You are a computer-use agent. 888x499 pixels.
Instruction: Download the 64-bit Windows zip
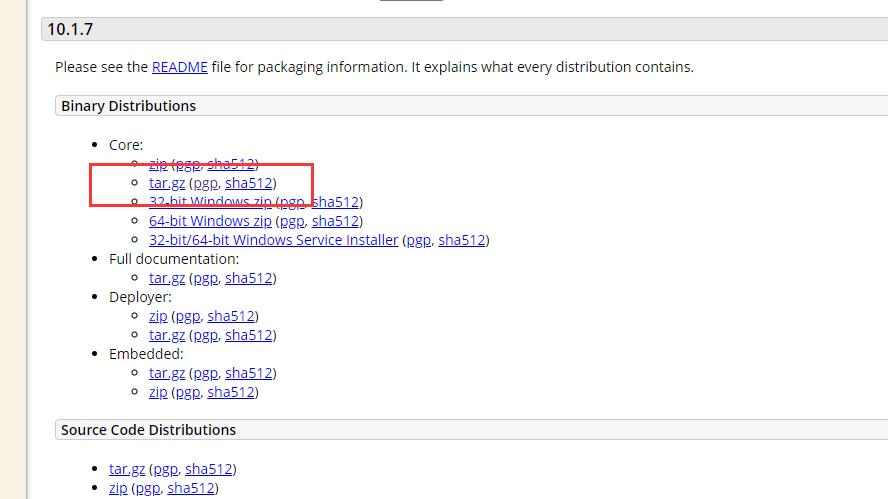[209, 221]
